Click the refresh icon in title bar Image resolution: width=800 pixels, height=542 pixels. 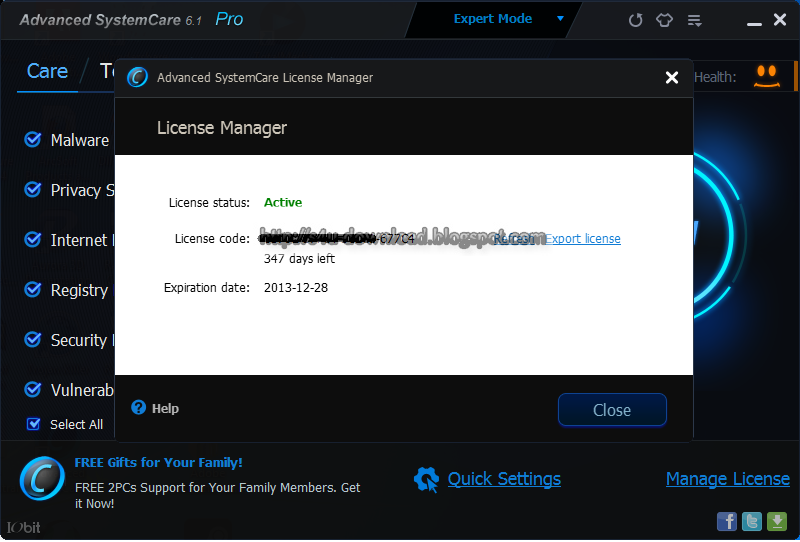(635, 20)
